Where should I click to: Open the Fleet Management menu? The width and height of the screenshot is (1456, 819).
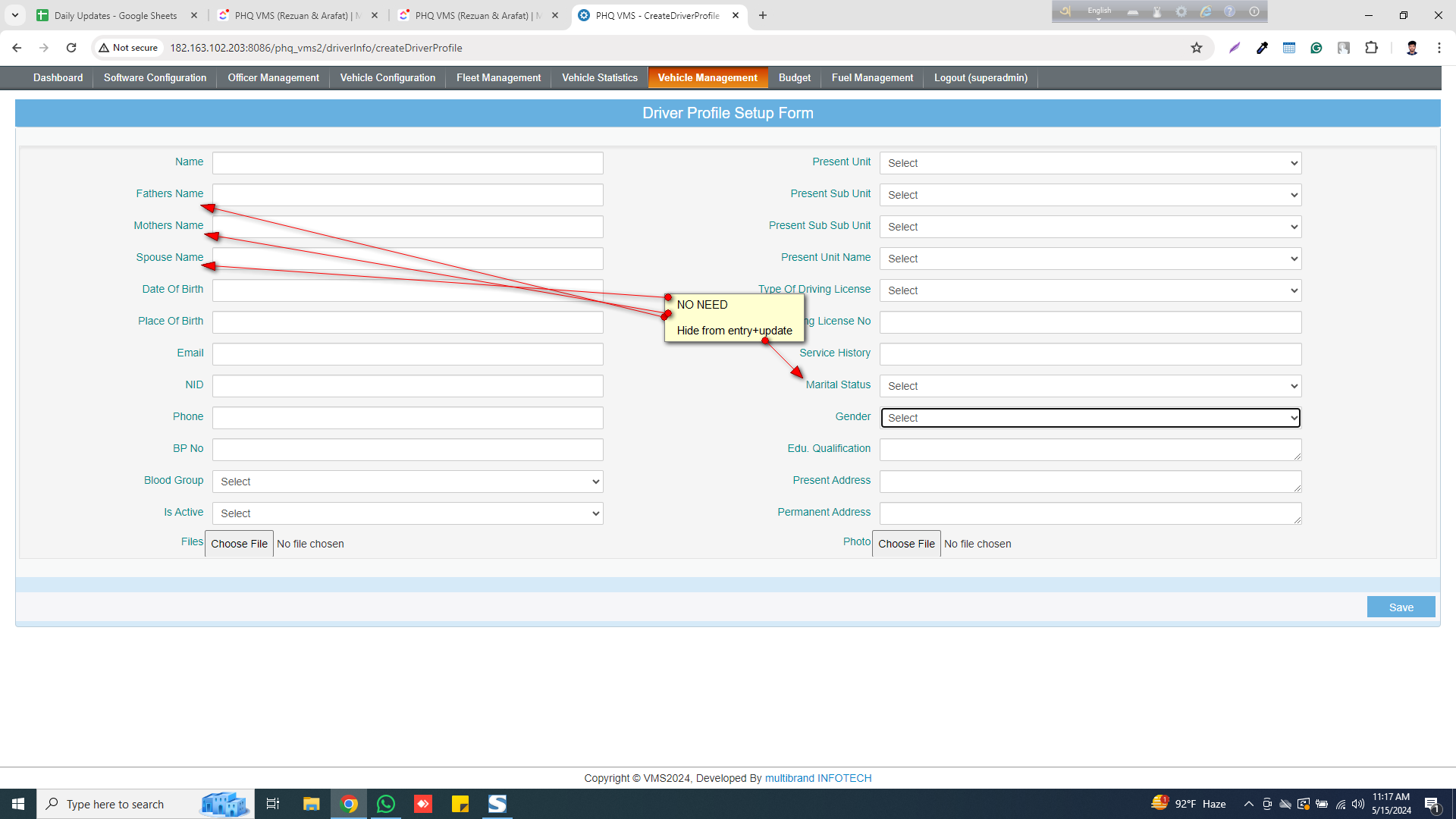click(x=498, y=78)
